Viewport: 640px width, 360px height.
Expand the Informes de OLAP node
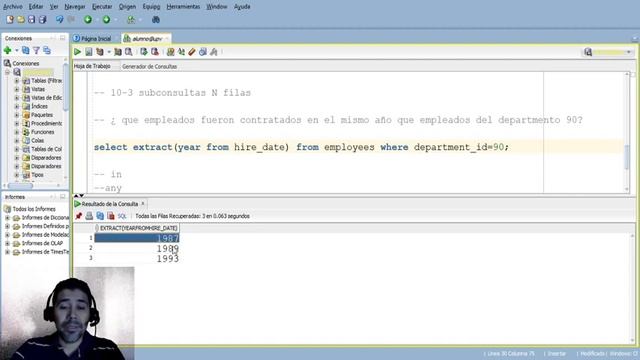point(7,243)
